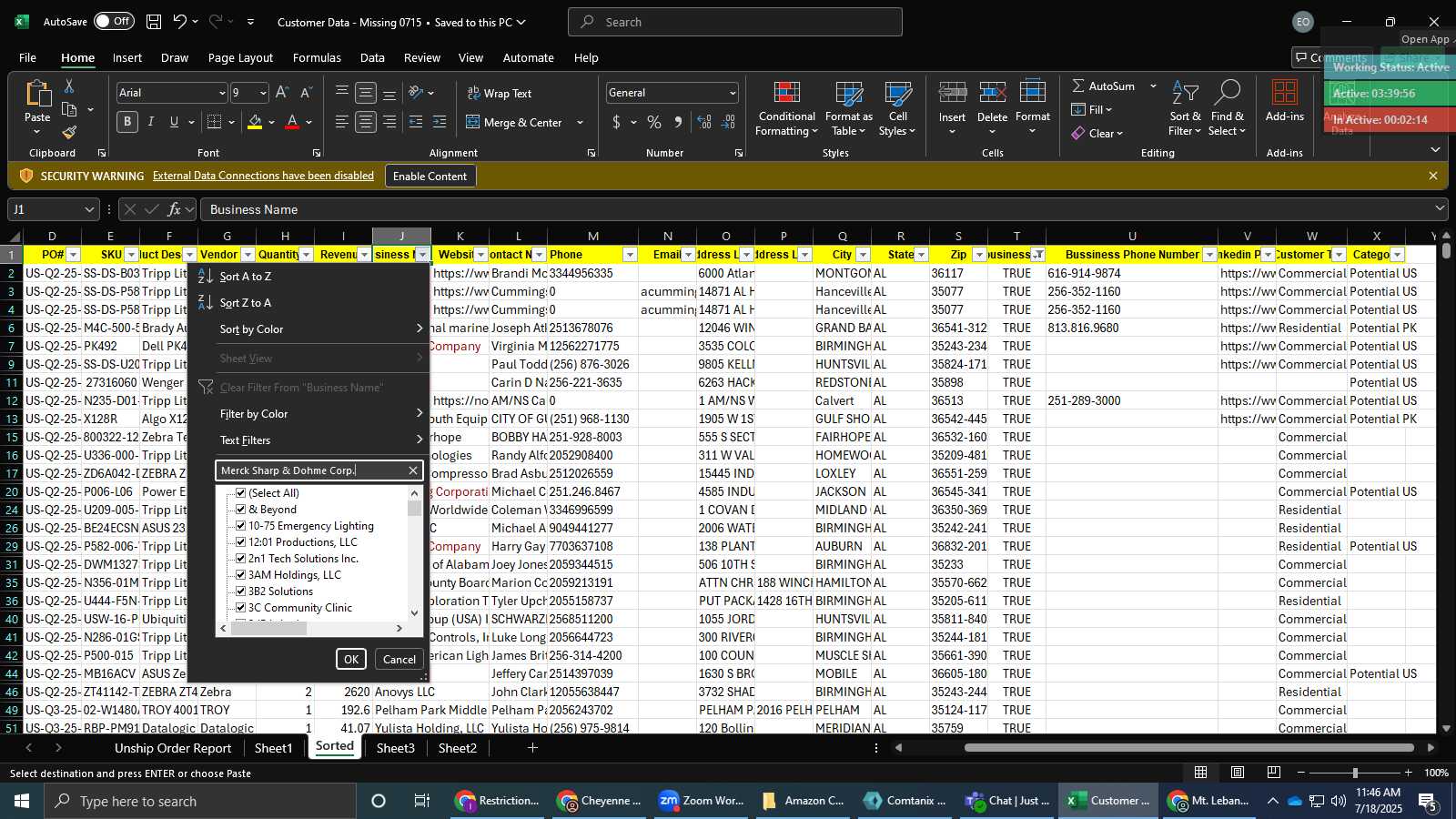Viewport: 1456px width, 819px height.
Task: Open the Name Box dropdown arrow
Action: 89,209
